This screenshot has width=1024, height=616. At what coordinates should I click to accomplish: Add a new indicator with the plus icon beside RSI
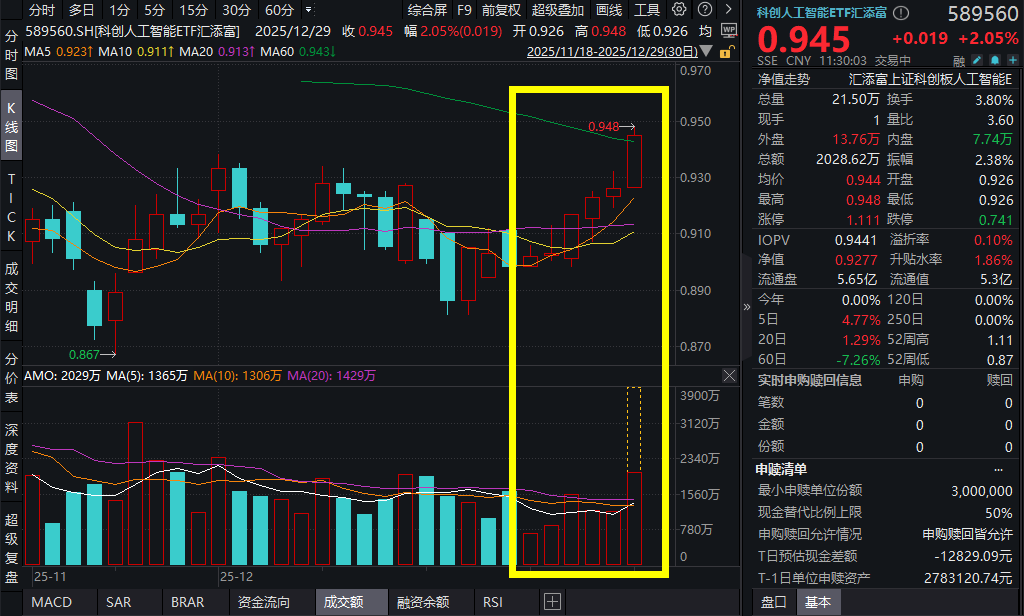[551, 602]
